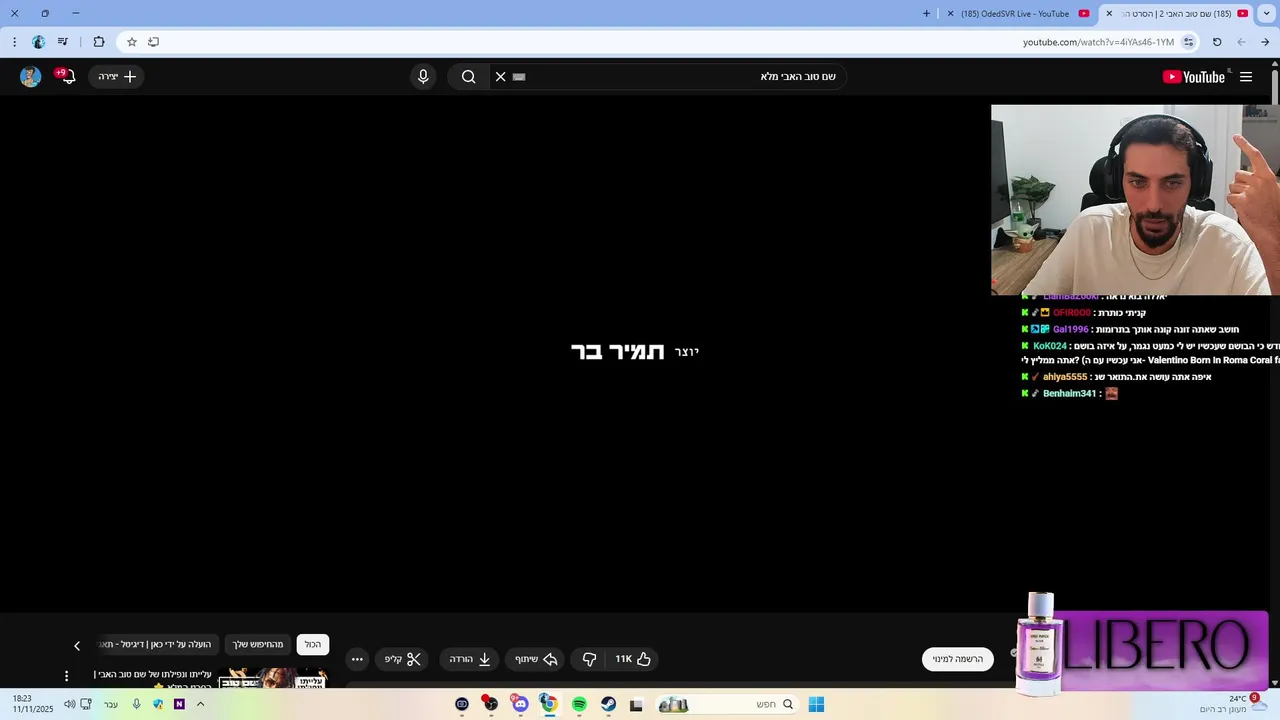Open Chrome from the taskbar
Viewport: 1280px width, 720px height.
[549, 704]
